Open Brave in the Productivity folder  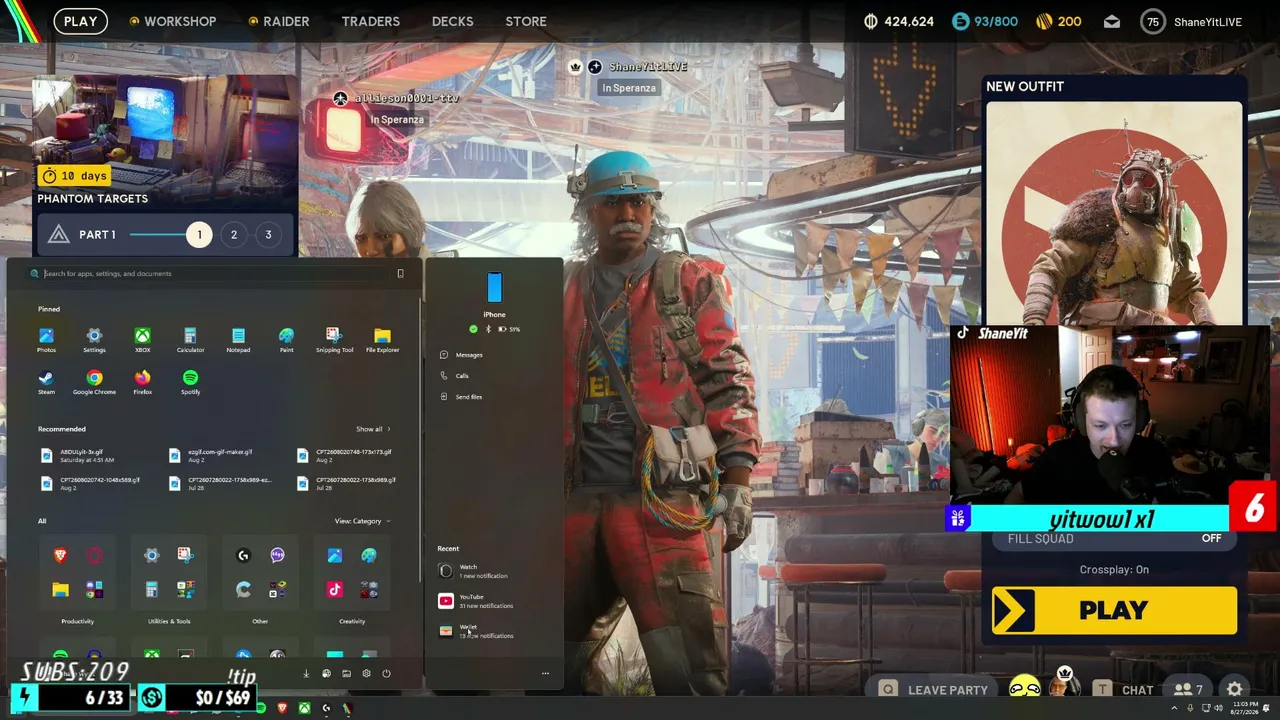tap(60, 555)
